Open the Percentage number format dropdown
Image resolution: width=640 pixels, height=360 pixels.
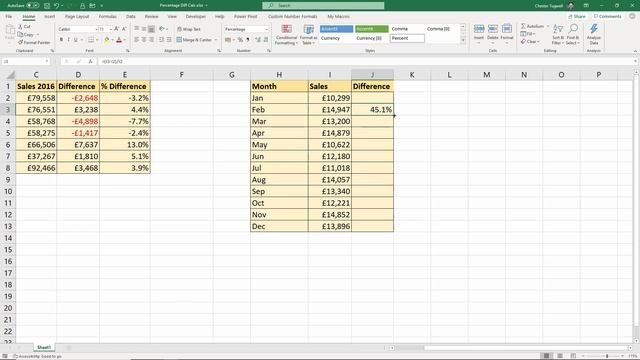(x=267, y=29)
